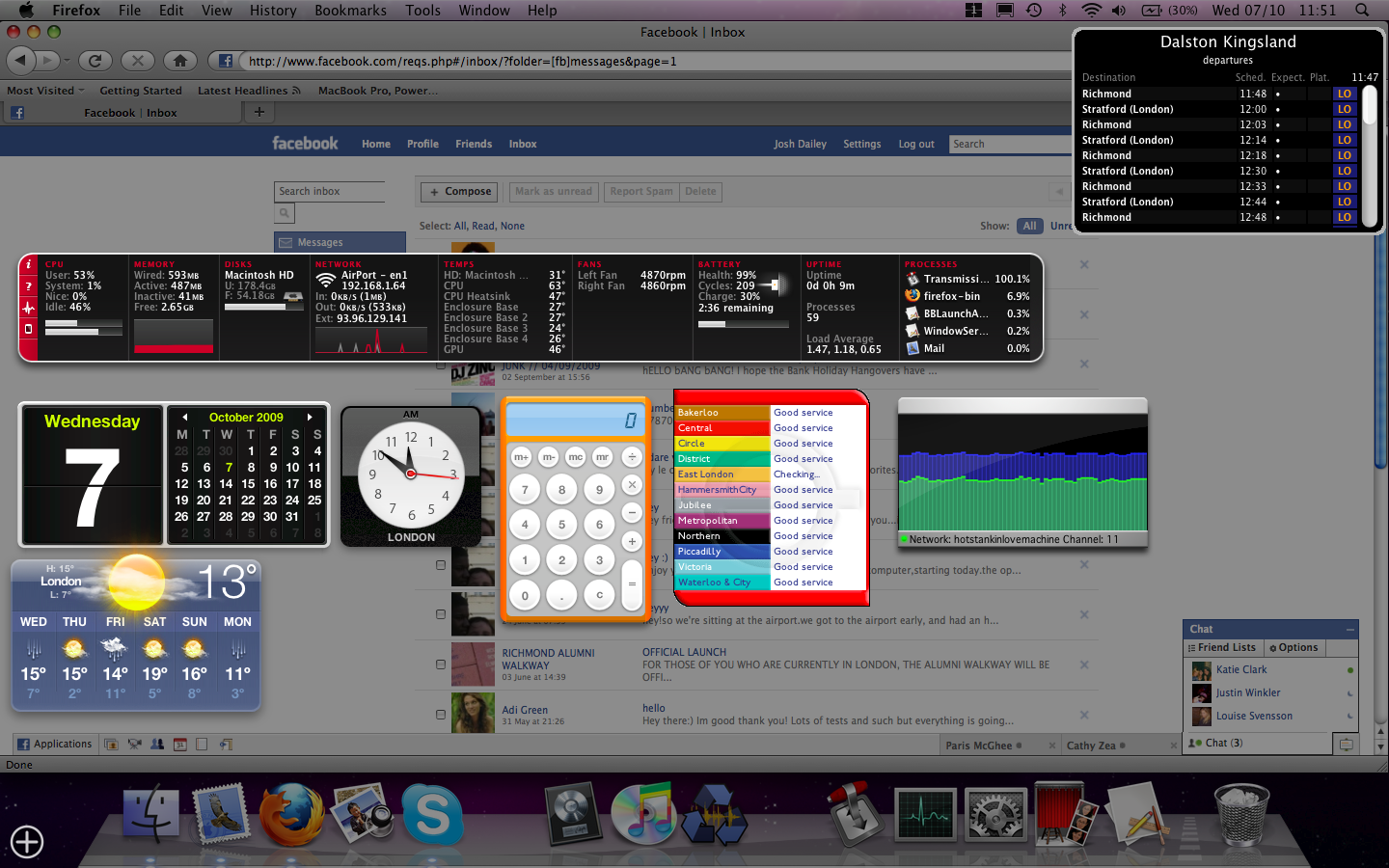Click the Dashboard plus button to add widgets
This screenshot has width=1389, height=868.
coord(27,842)
